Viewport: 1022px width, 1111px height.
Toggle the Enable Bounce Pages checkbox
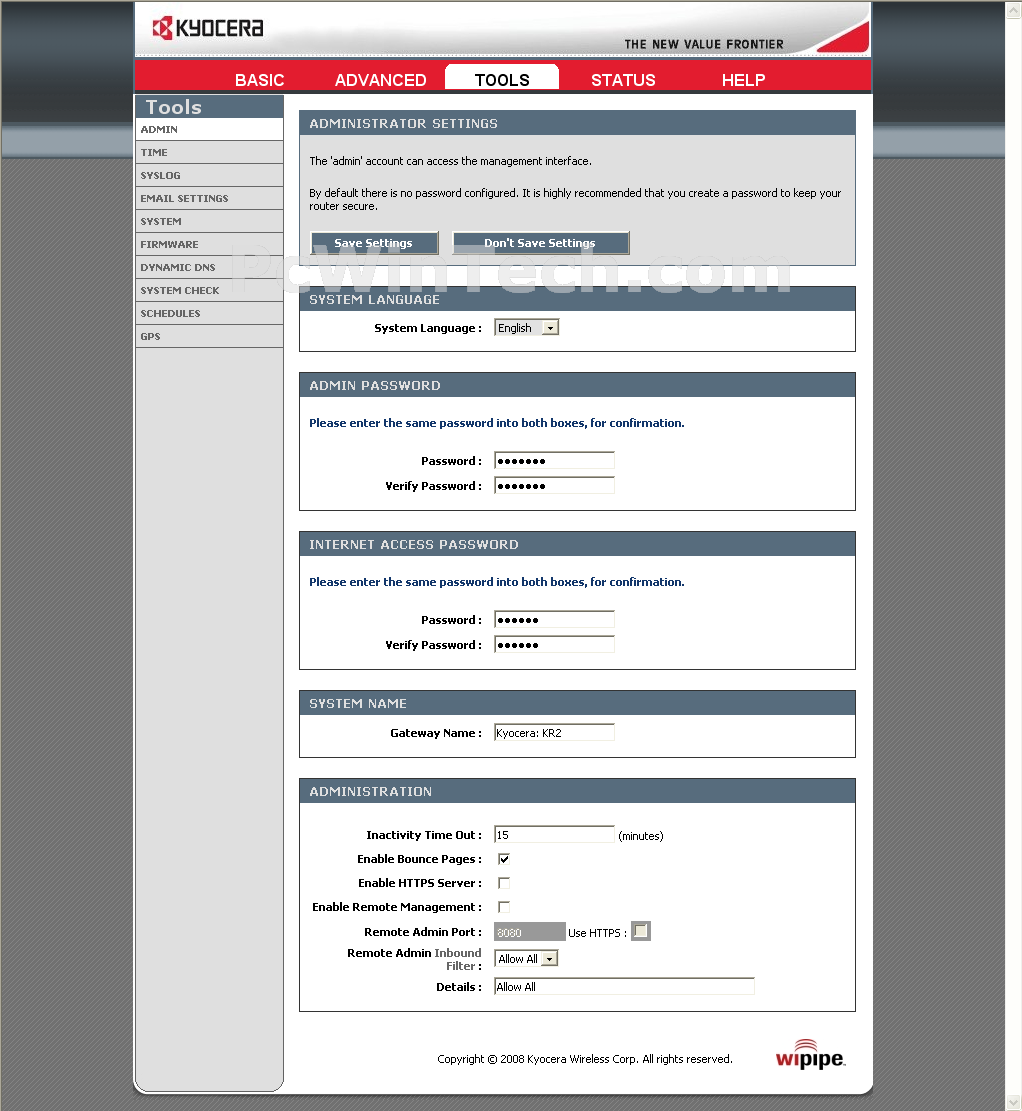point(504,859)
